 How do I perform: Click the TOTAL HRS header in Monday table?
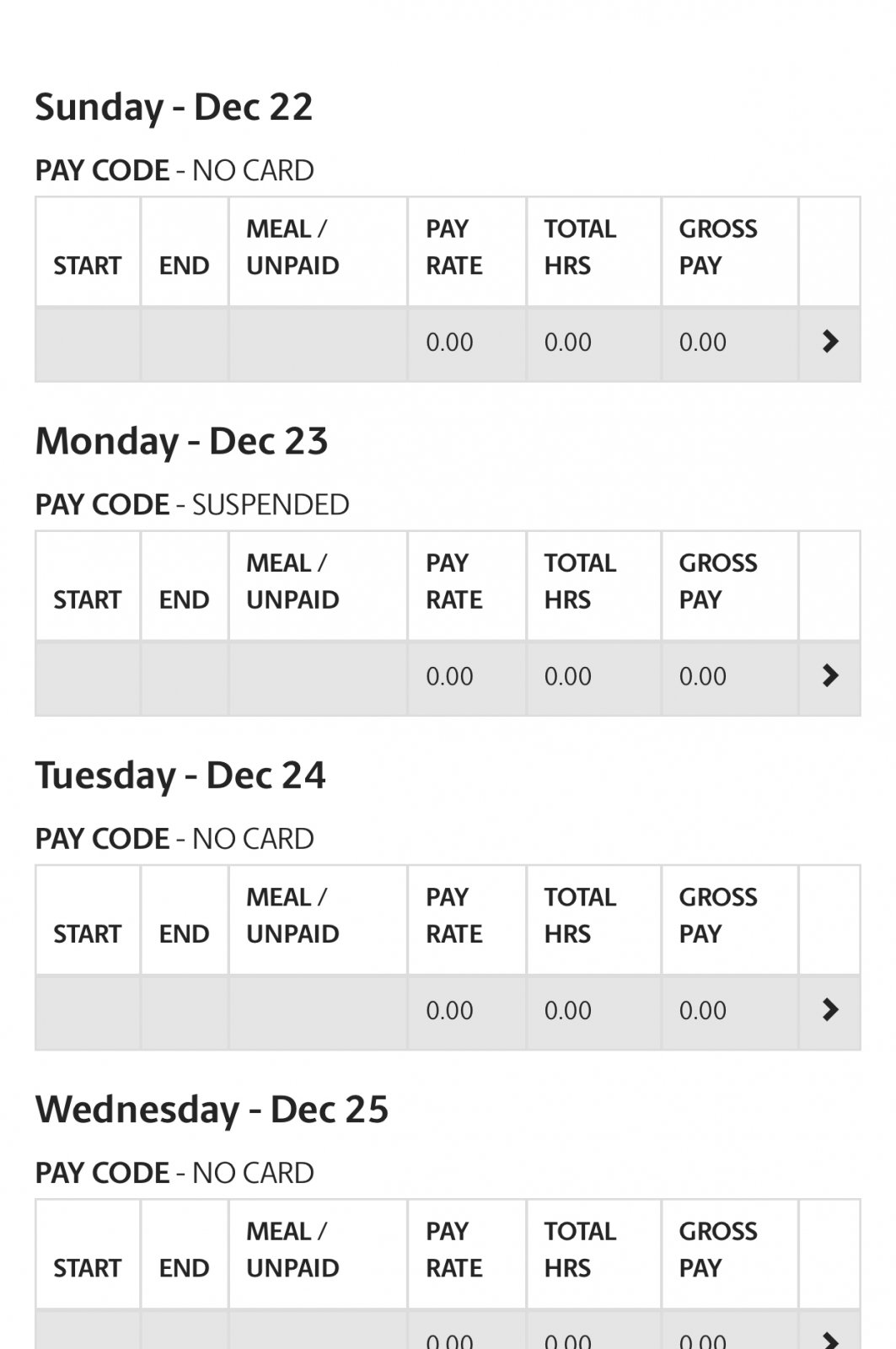[x=580, y=581]
